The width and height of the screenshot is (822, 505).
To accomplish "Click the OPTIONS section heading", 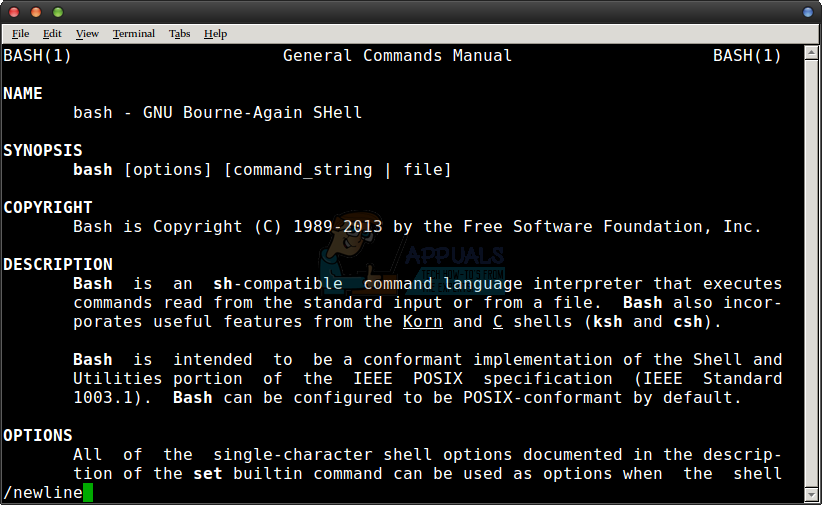I will pyautogui.click(x=38, y=435).
